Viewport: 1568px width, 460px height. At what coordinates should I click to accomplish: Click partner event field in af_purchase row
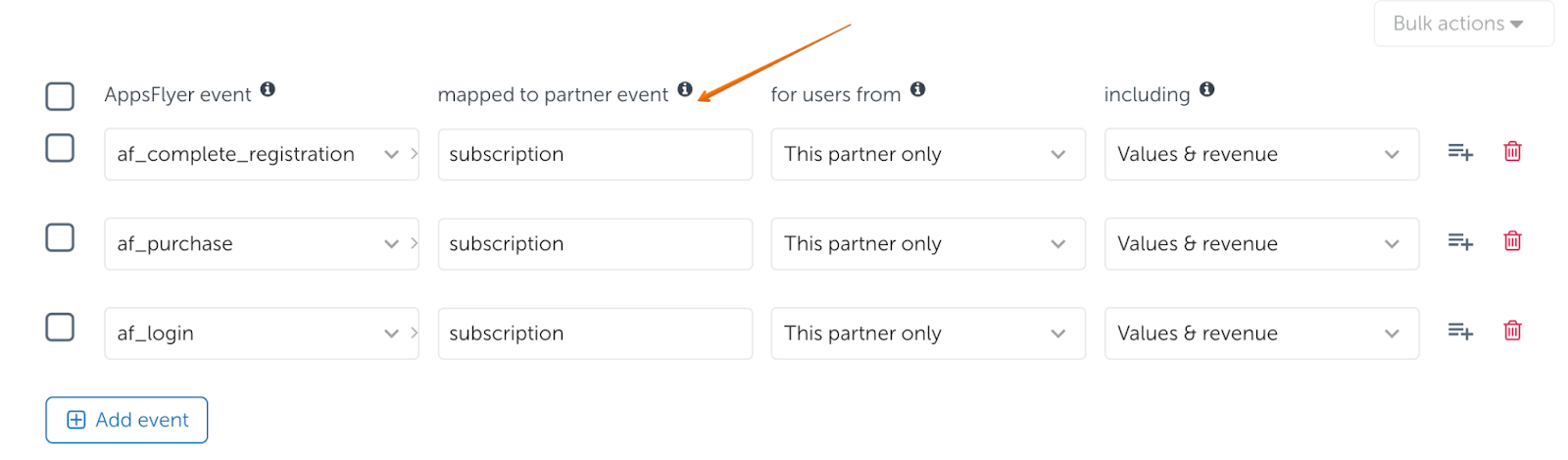(594, 244)
